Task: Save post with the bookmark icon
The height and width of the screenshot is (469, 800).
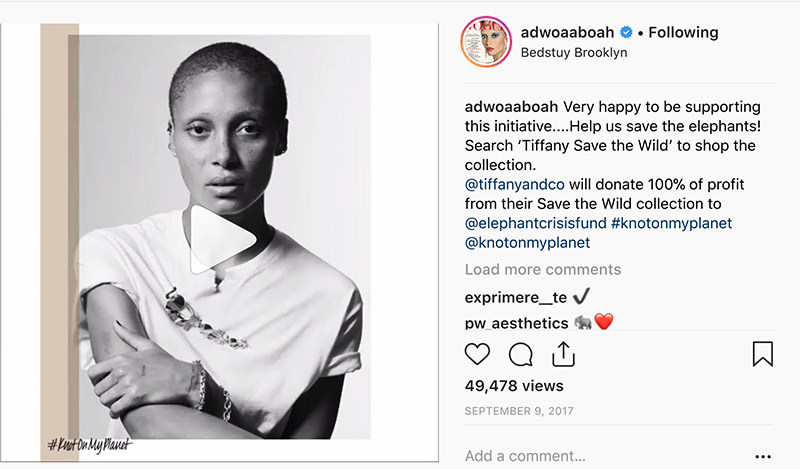Action: coord(763,354)
